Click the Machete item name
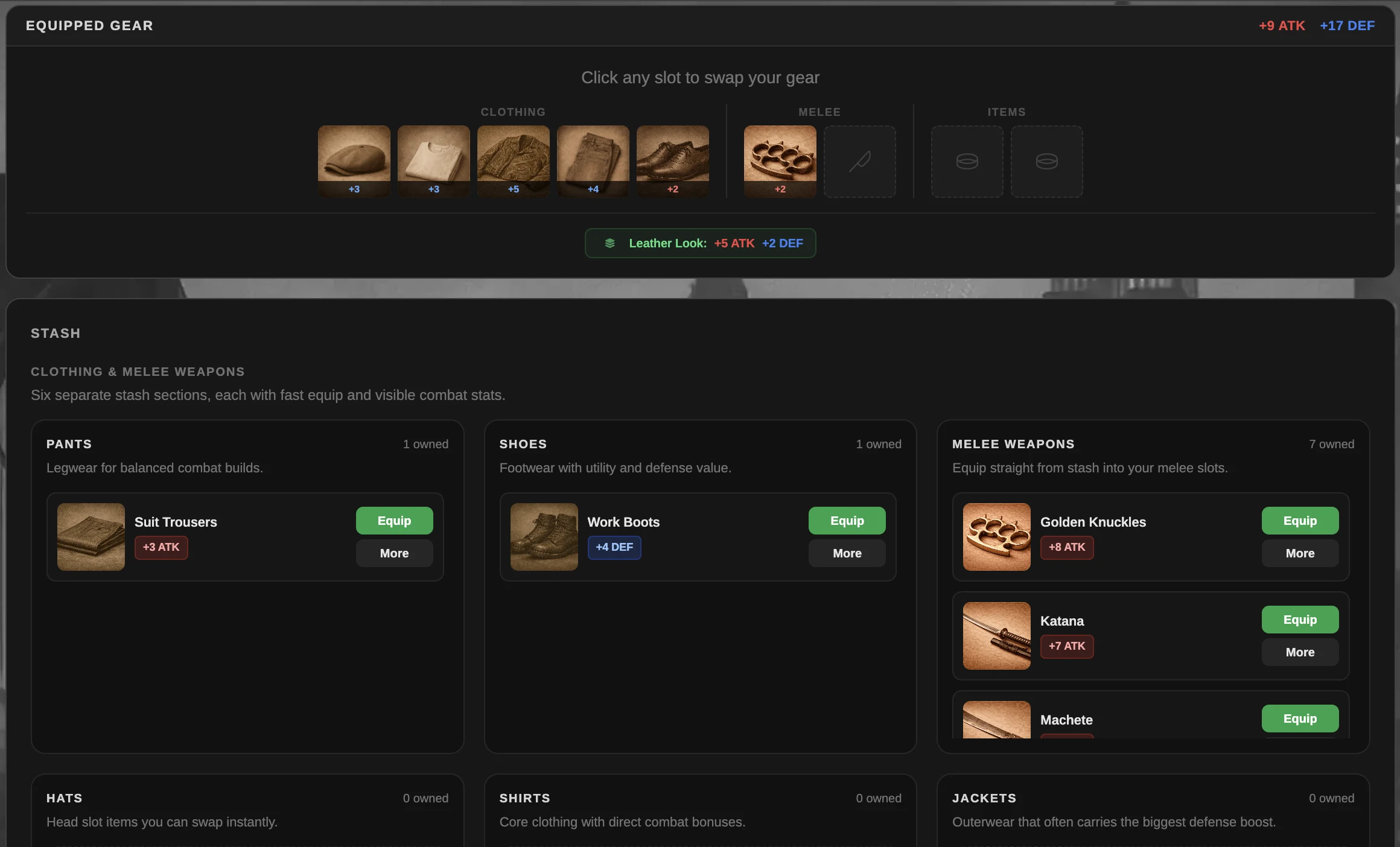 pyautogui.click(x=1066, y=720)
